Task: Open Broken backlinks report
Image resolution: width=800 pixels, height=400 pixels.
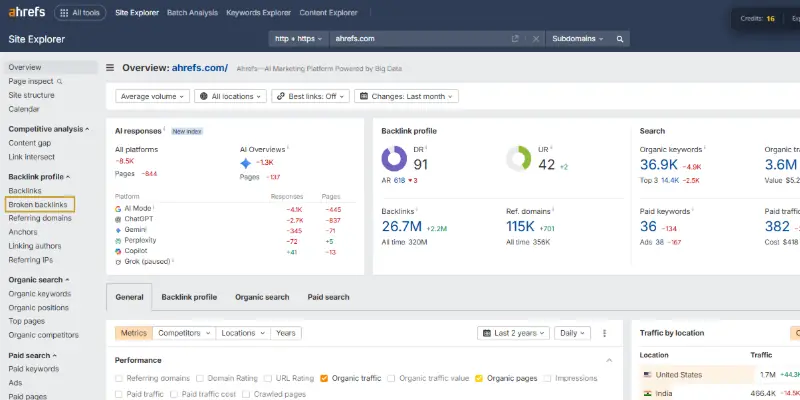Action: pyautogui.click(x=39, y=205)
